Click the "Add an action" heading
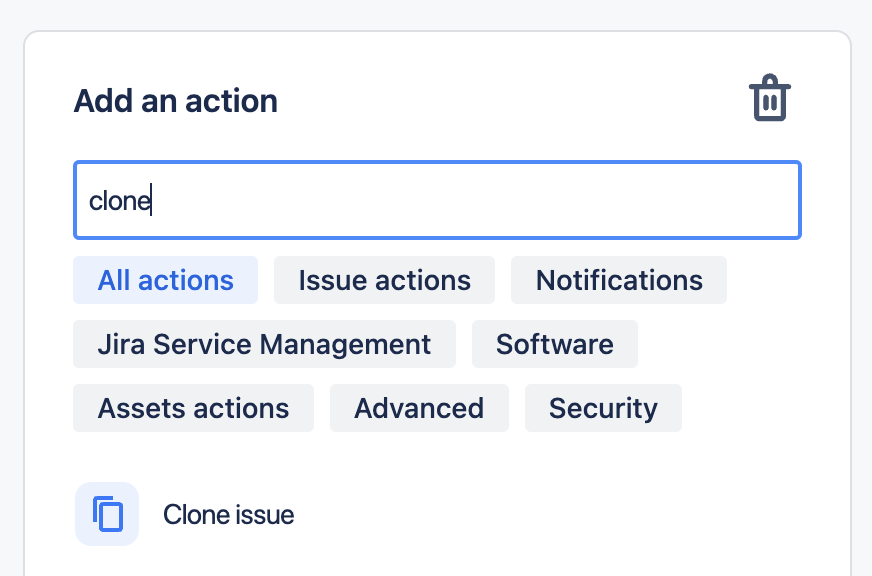Screen dimensions: 872x576 click(176, 101)
